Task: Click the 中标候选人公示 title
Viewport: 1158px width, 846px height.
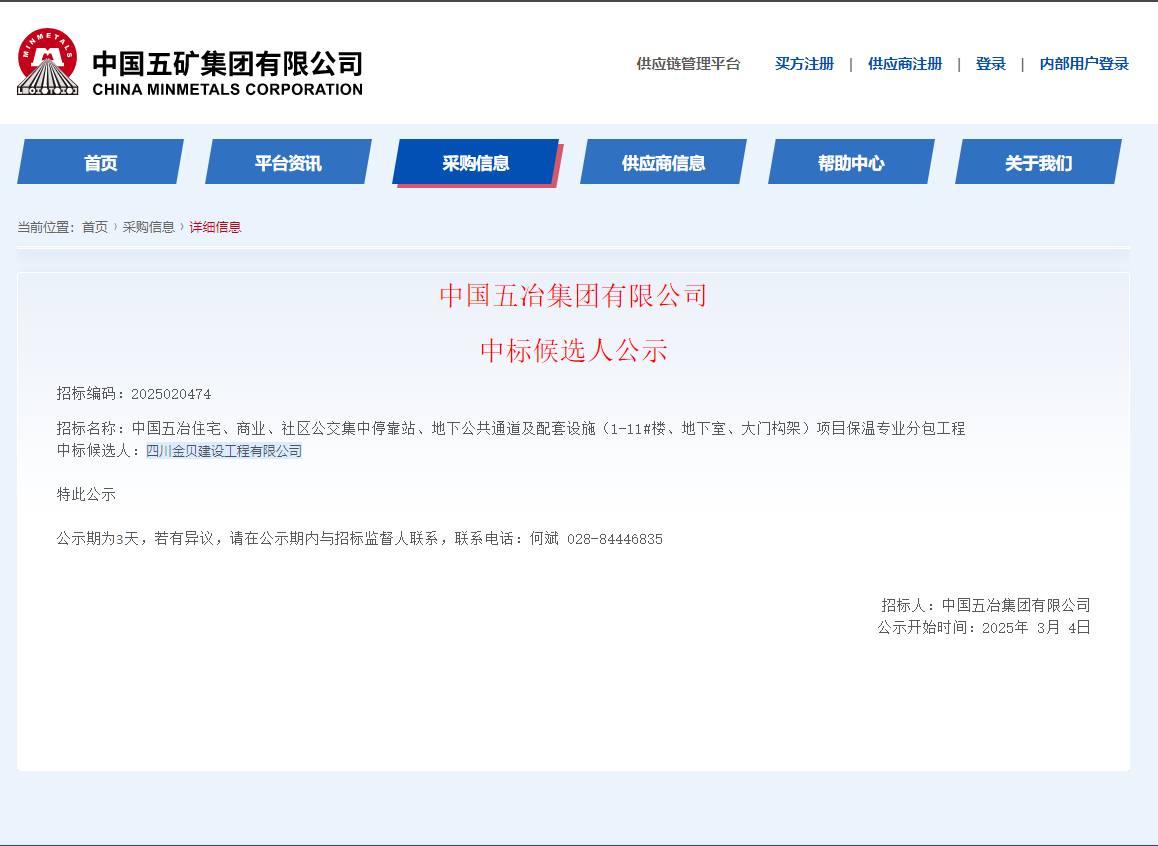Action: [x=574, y=351]
